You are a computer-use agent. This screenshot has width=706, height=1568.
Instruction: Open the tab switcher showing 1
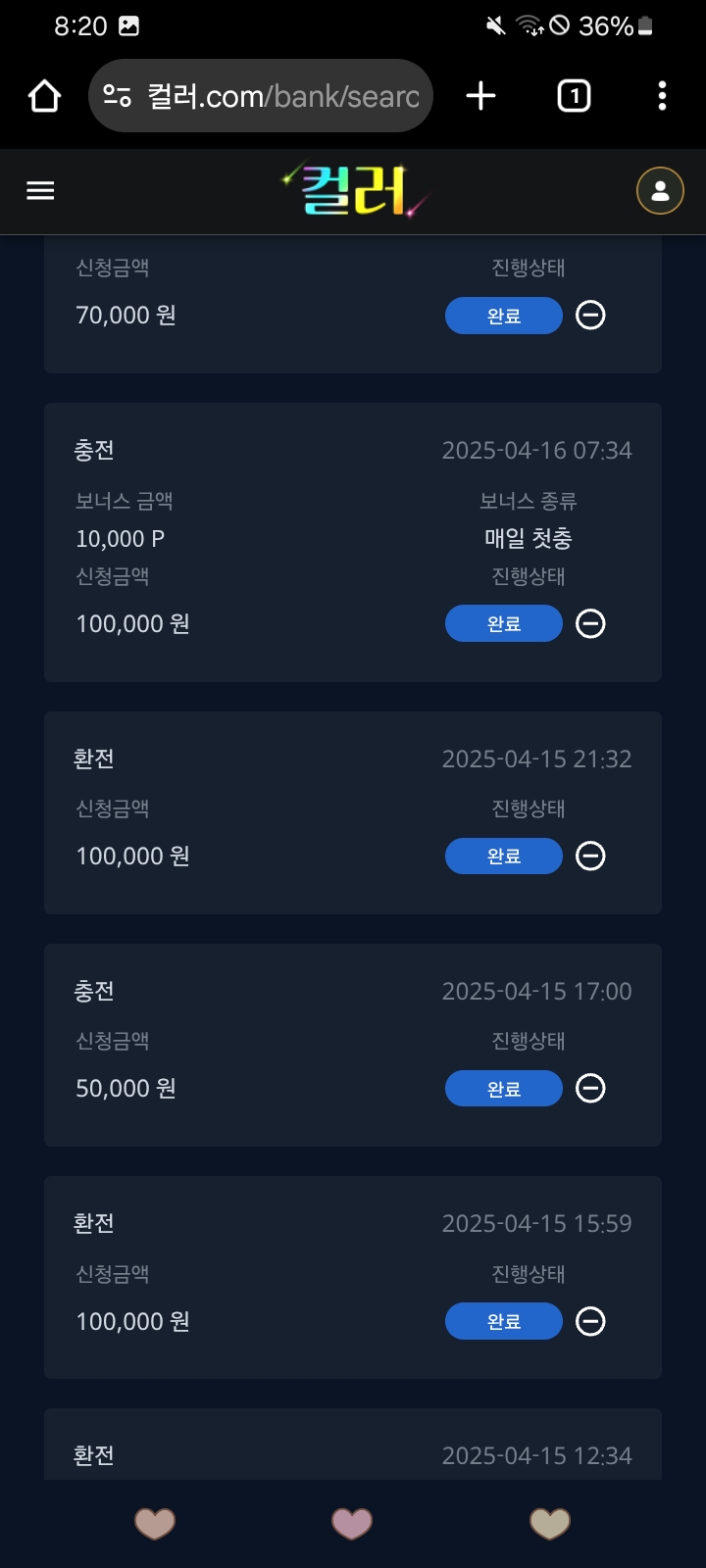point(574,96)
